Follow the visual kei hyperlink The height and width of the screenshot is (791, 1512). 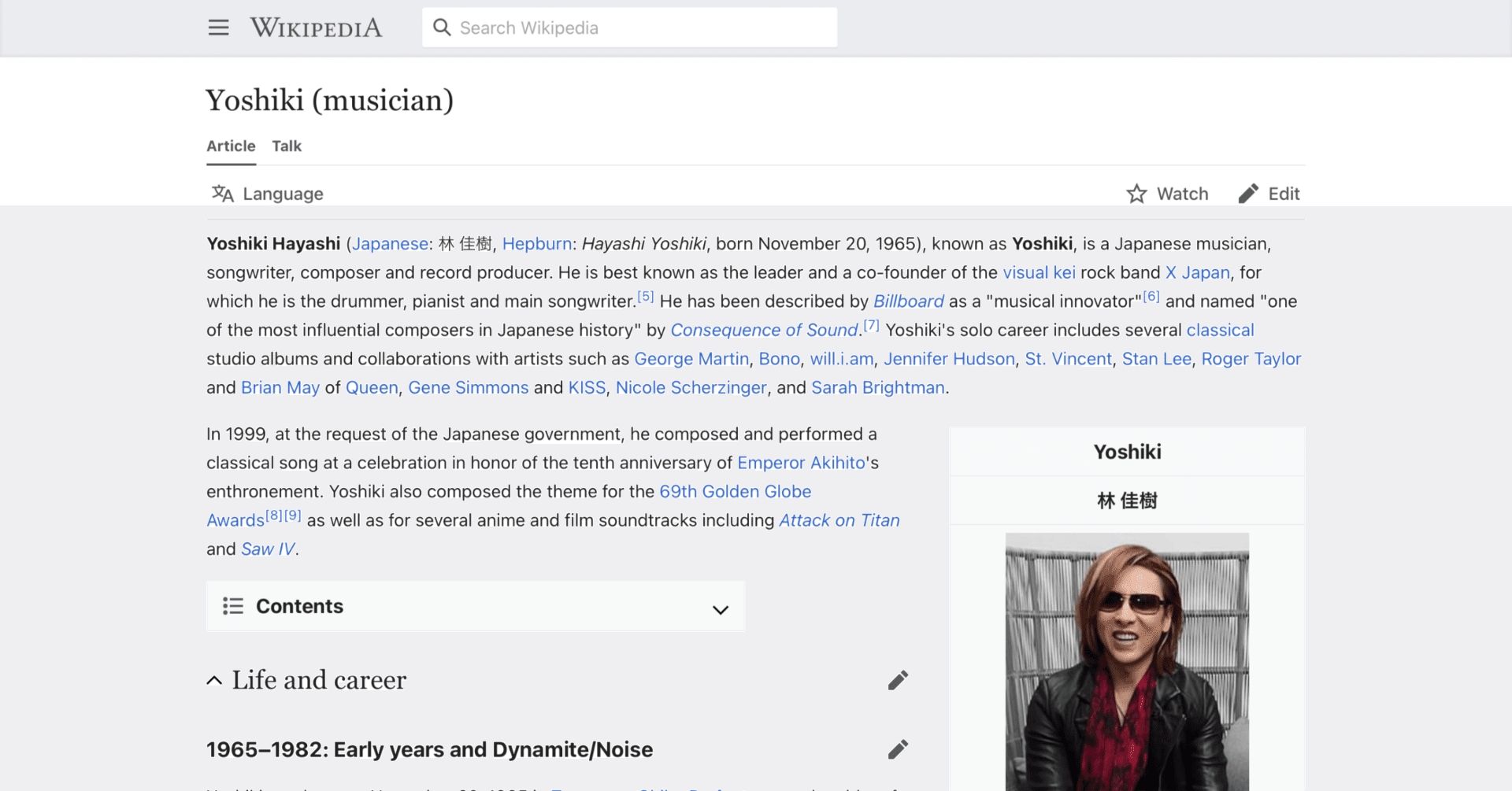pyautogui.click(x=1039, y=272)
